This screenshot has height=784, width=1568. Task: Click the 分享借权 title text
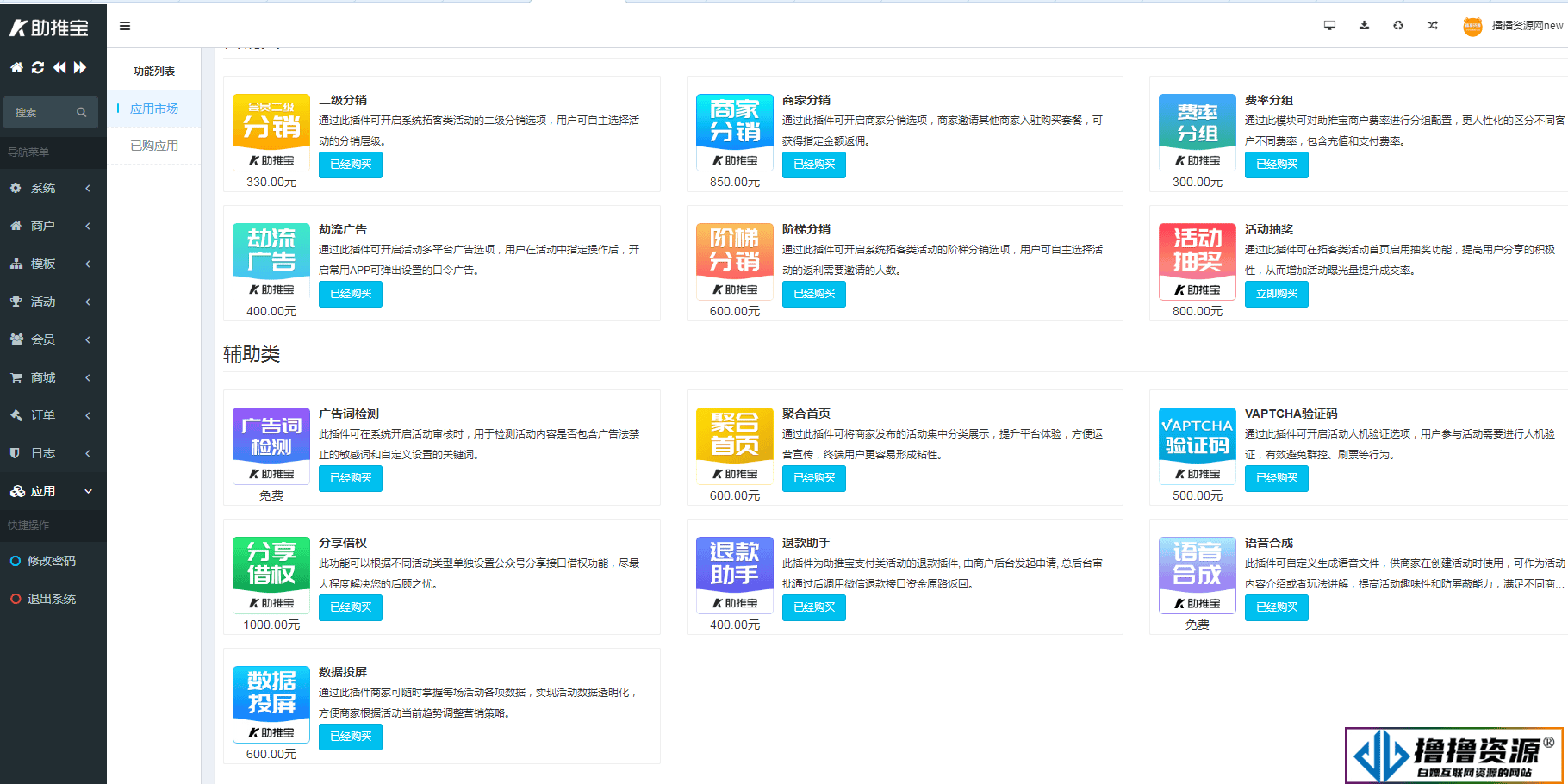pos(343,543)
